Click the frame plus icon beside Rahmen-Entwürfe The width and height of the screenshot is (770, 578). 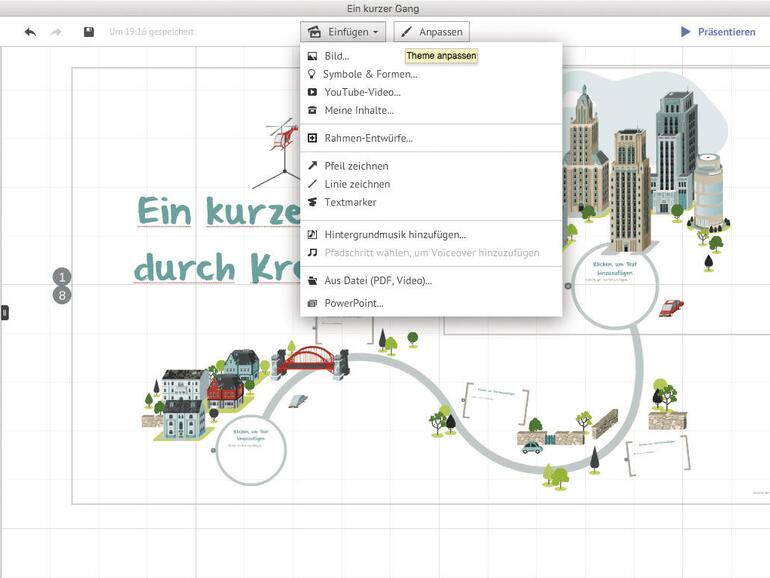[312, 138]
